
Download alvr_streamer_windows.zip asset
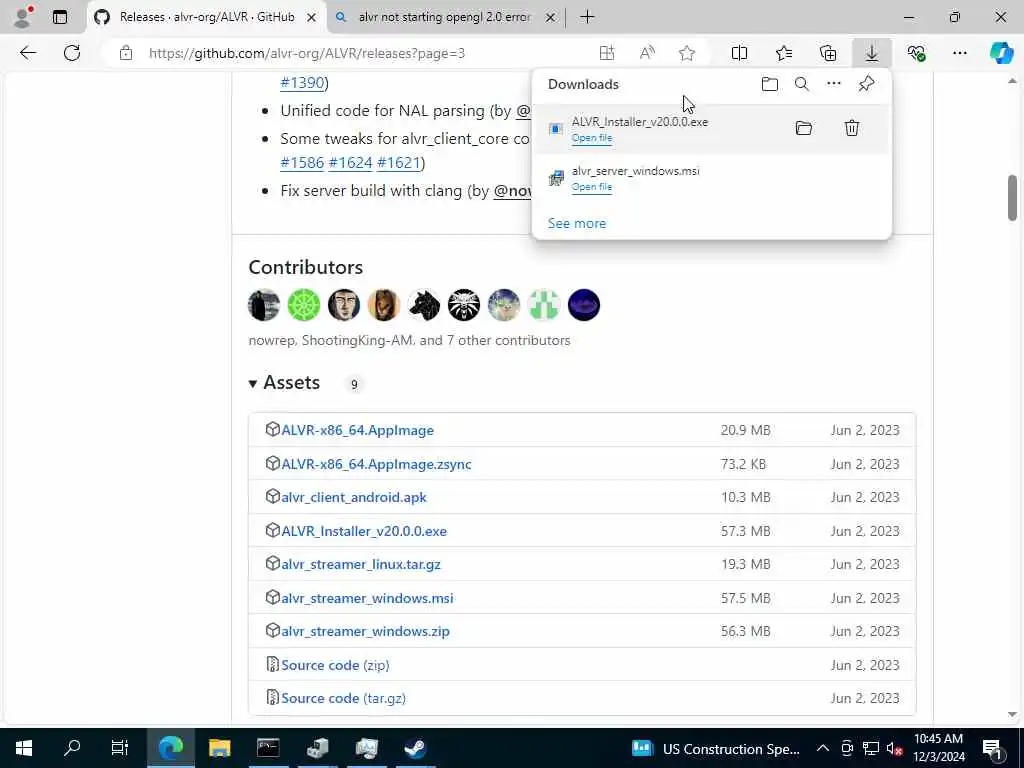point(365,632)
